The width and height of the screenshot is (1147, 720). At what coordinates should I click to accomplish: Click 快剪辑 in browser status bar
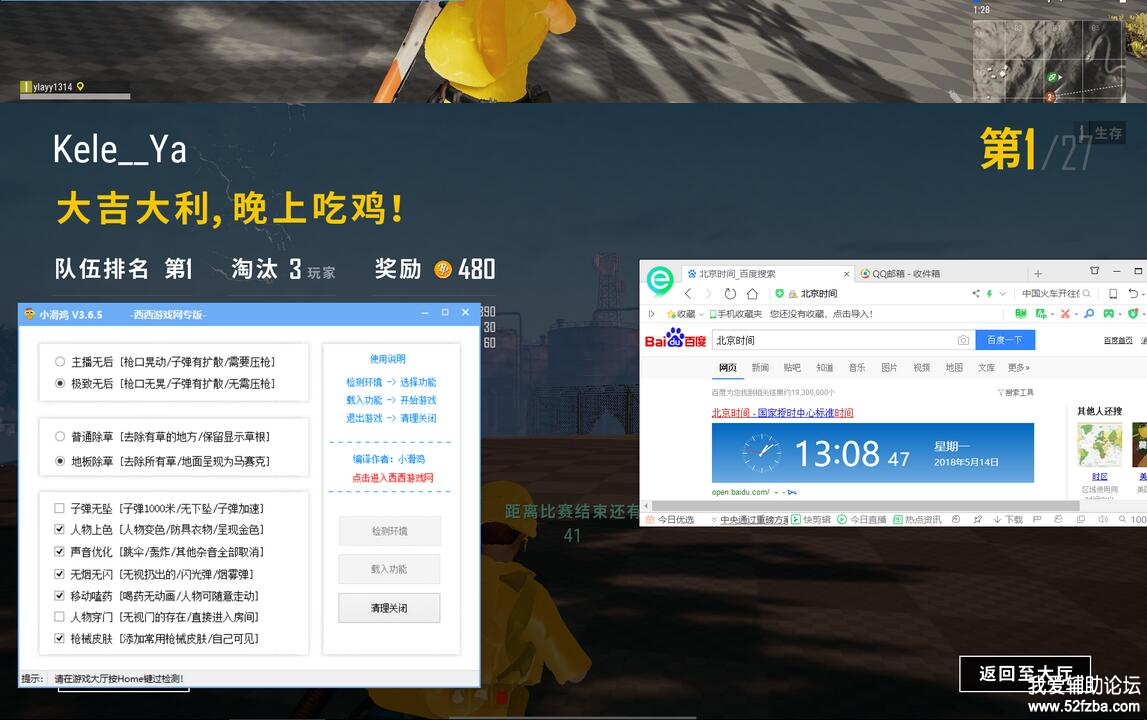pyautogui.click(x=811, y=520)
